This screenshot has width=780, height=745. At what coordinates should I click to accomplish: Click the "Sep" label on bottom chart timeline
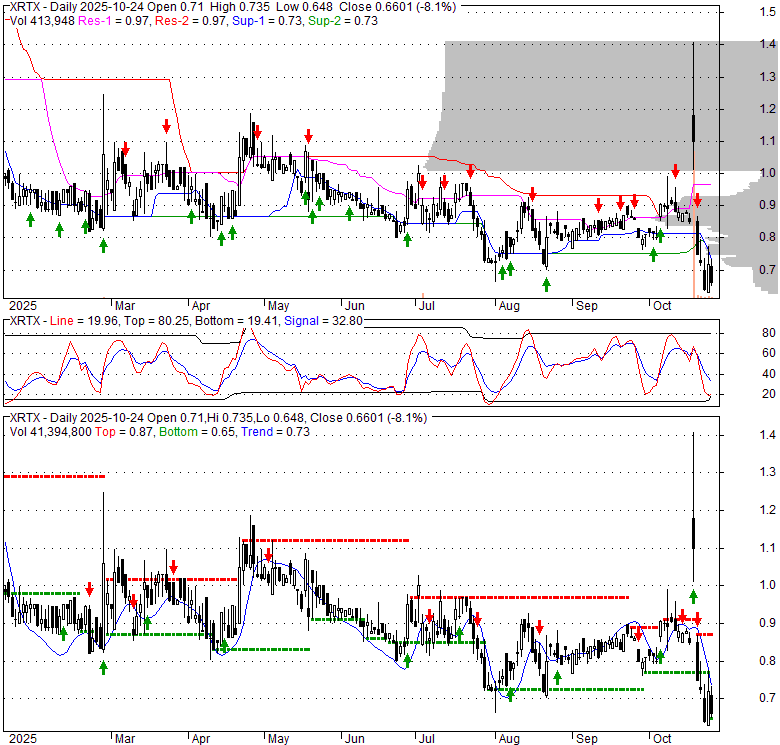coord(586,739)
